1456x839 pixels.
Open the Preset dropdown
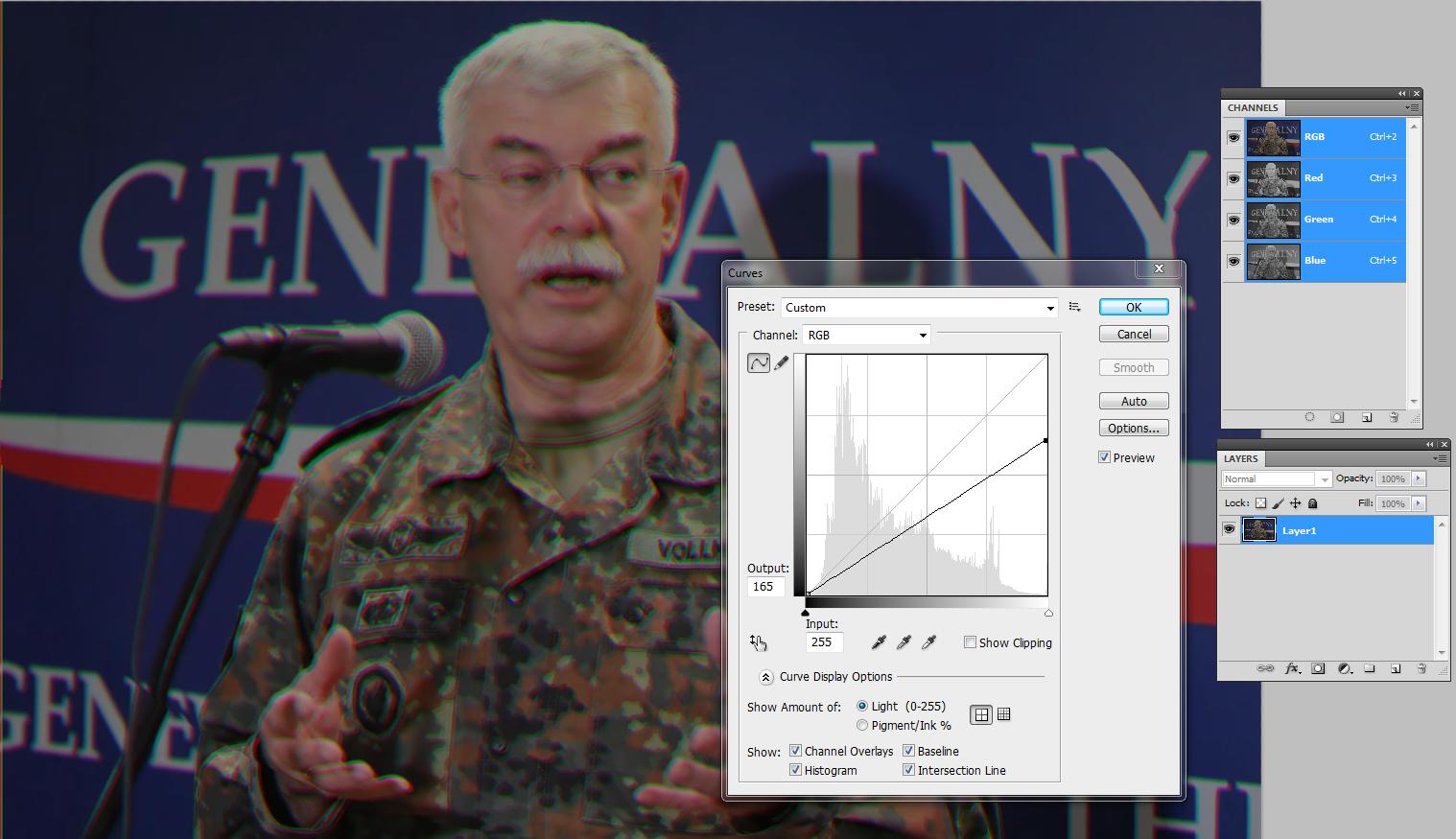[920, 308]
